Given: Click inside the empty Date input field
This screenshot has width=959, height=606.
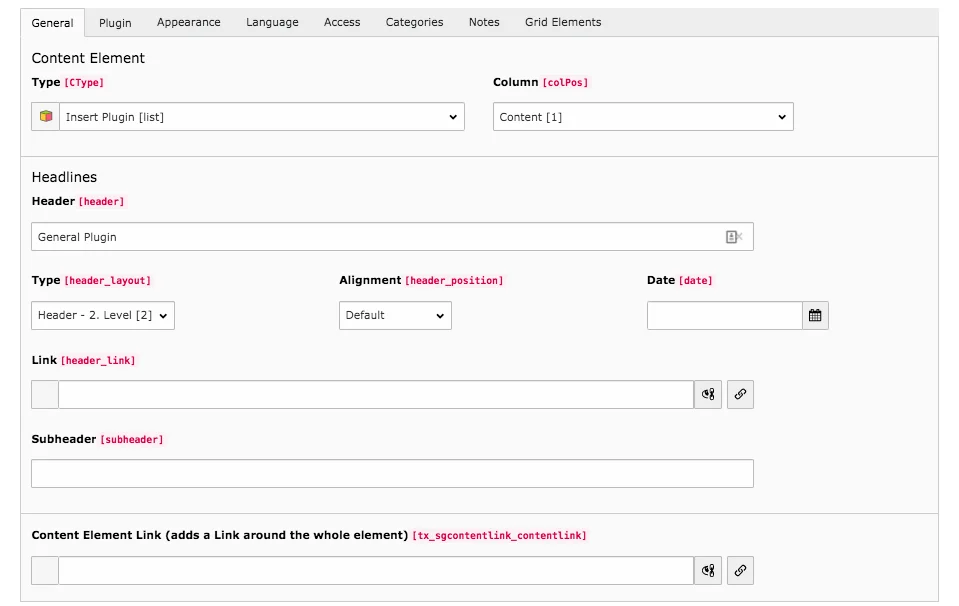Looking at the screenshot, I should (725, 315).
